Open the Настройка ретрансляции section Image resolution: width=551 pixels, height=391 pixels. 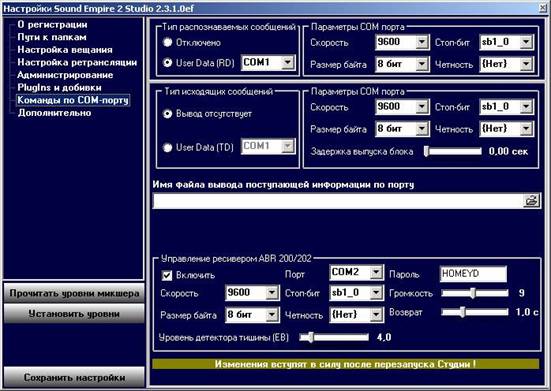point(77,63)
